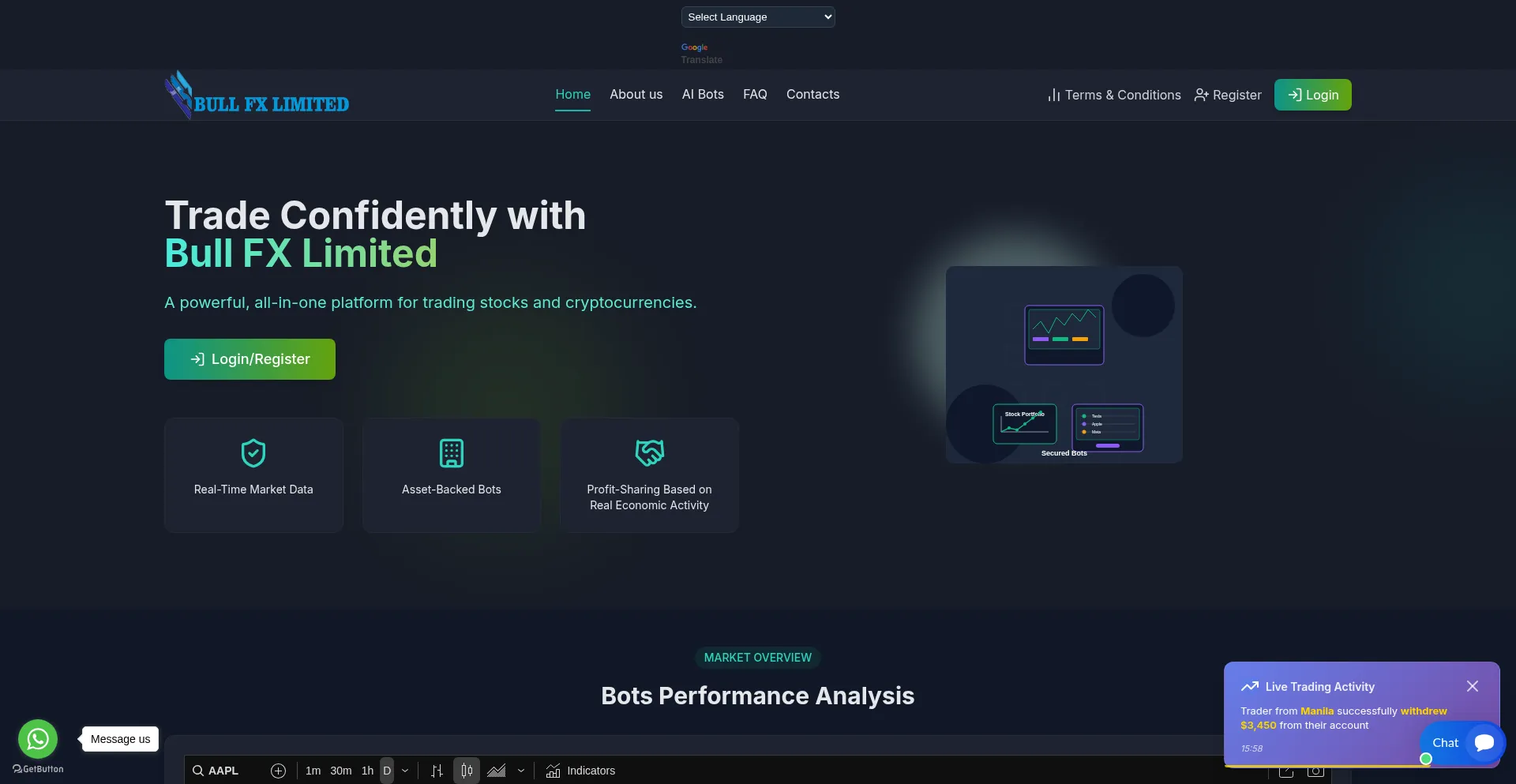Click the building icon for Asset-Backed Bots
This screenshot has width=1516, height=784.
pos(452,453)
